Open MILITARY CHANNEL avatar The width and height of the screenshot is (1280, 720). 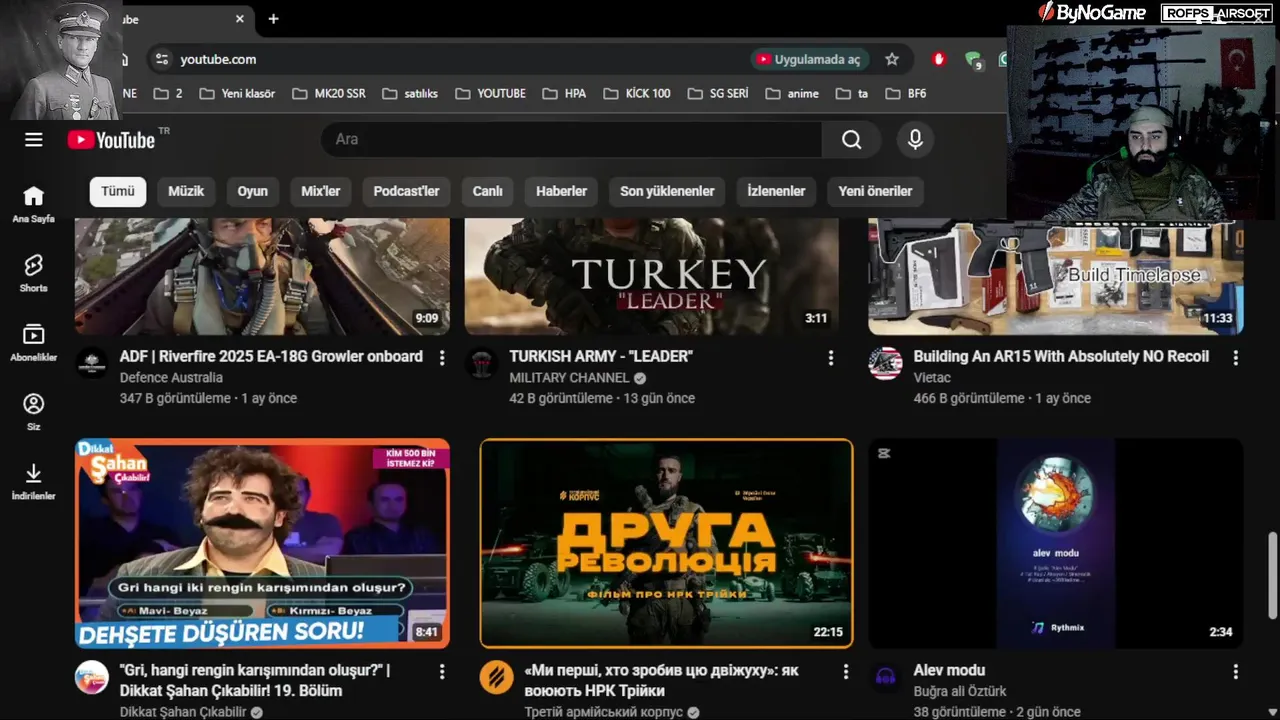482,364
